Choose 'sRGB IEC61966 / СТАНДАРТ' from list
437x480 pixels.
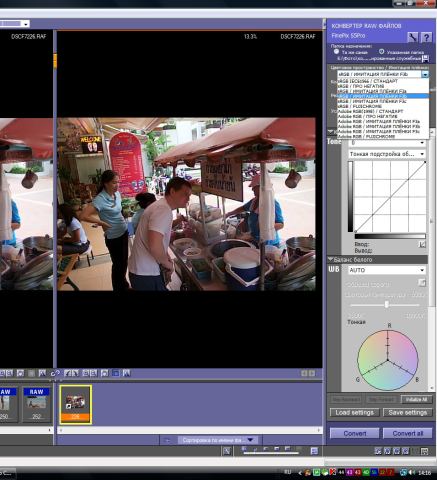(x=383, y=81)
